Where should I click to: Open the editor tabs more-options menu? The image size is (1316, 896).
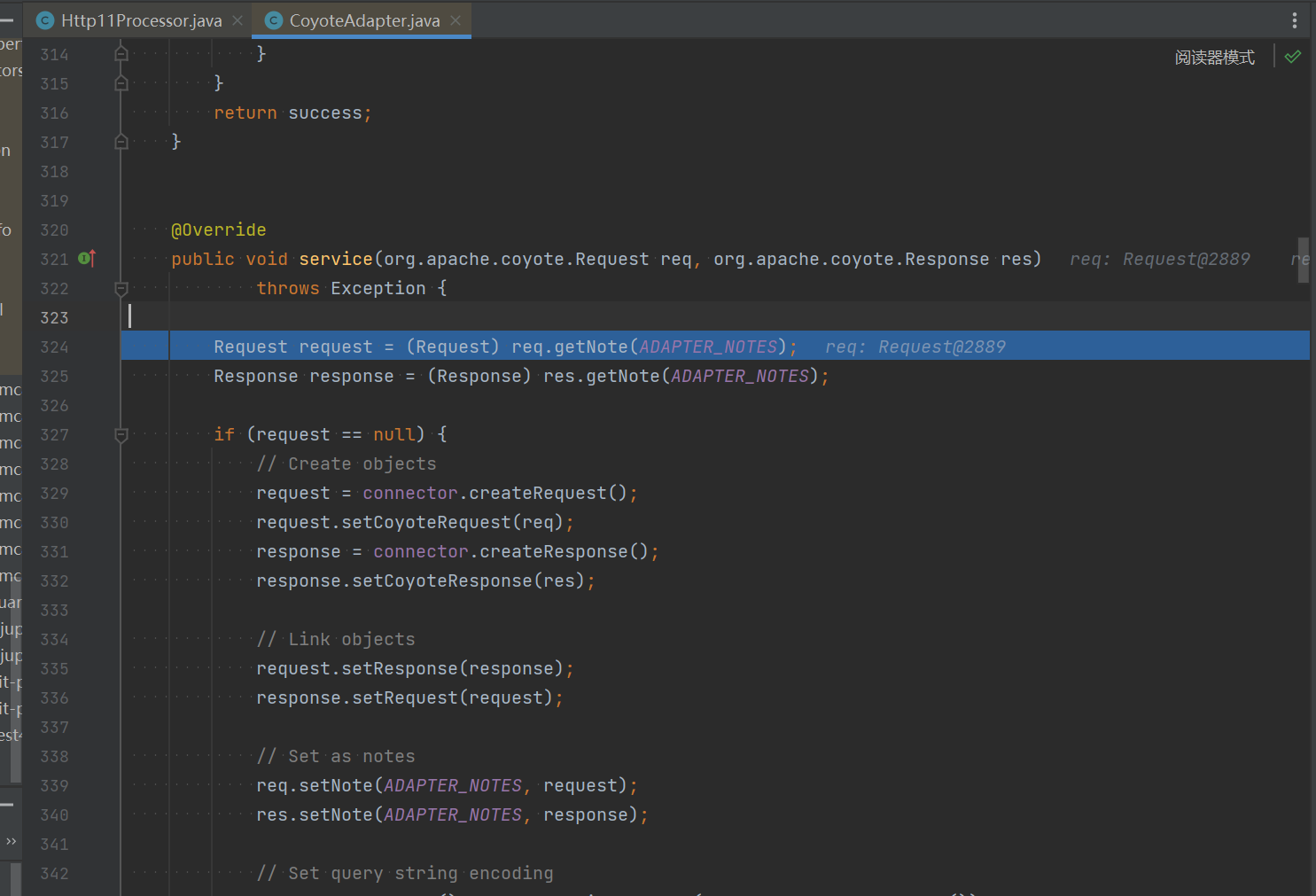1295,20
